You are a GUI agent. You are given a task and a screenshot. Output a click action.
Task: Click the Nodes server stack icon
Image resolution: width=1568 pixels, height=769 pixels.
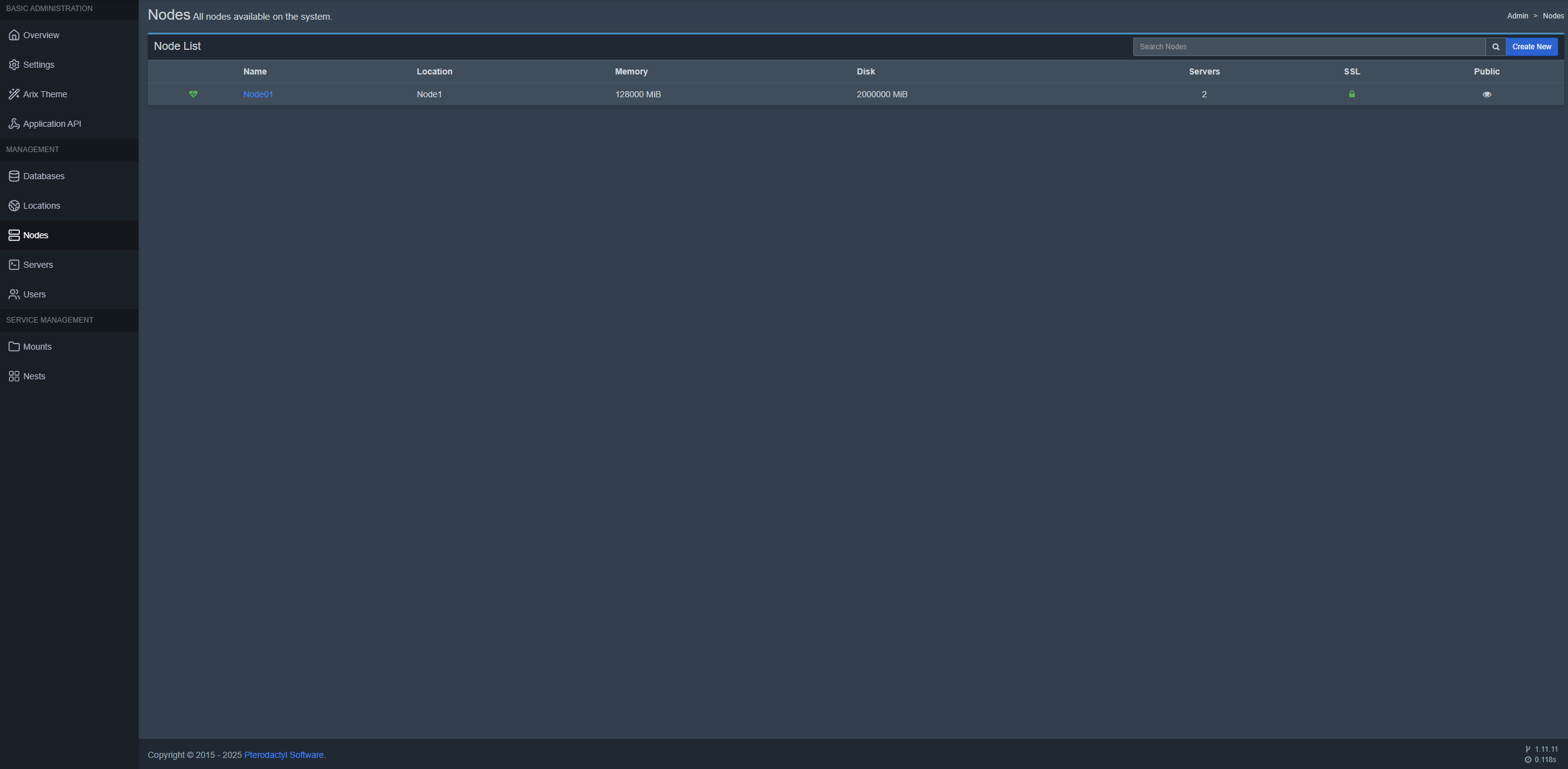pyautogui.click(x=14, y=235)
